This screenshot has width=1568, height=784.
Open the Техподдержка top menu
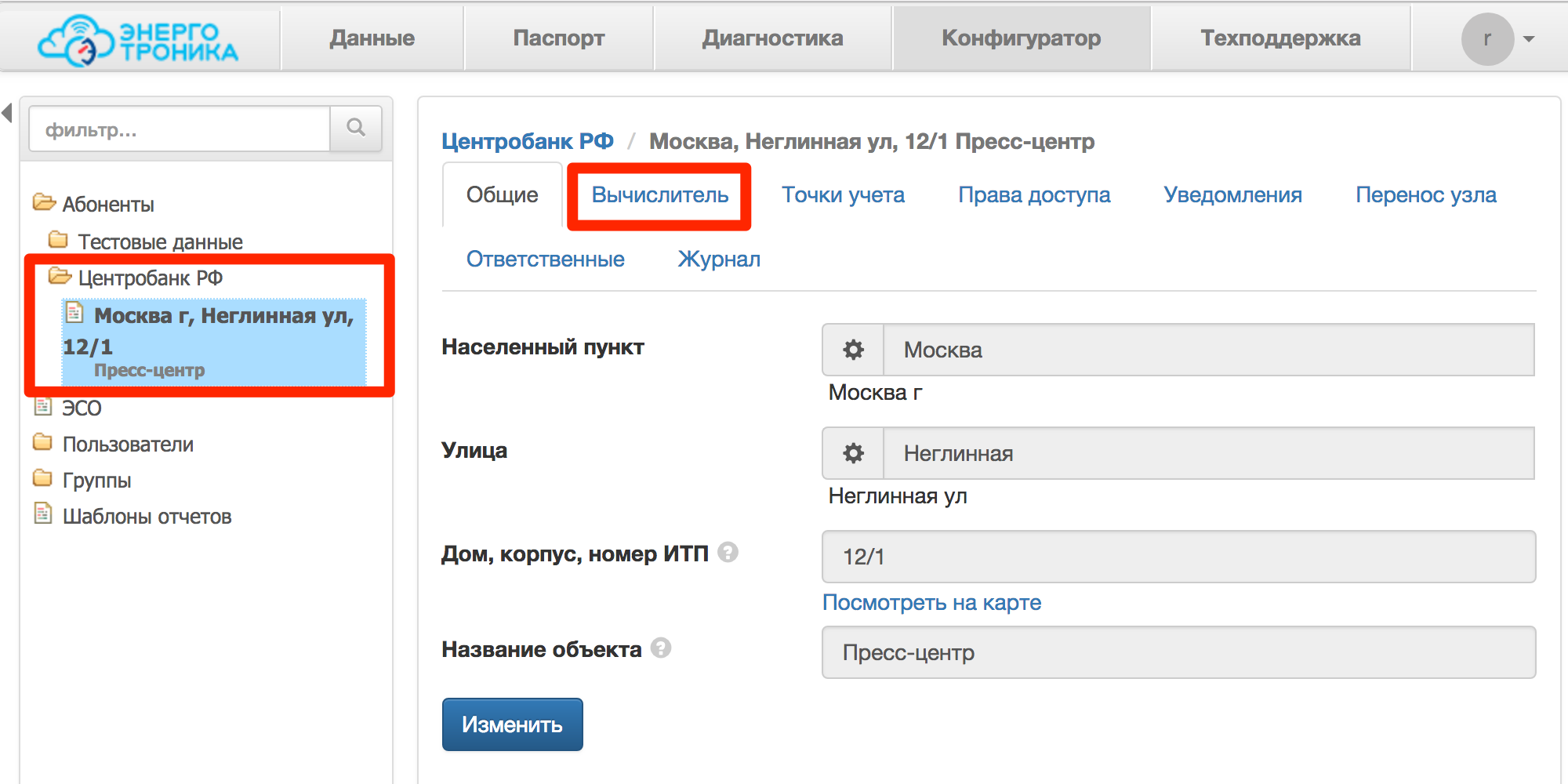click(1281, 38)
